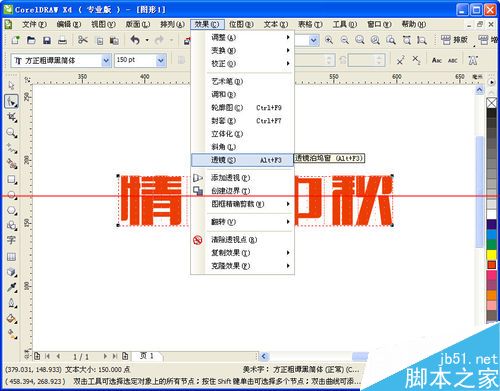Viewport: 500px width, 391px height.
Task: Click horizontal scrollbar left arrow
Action: point(264,356)
